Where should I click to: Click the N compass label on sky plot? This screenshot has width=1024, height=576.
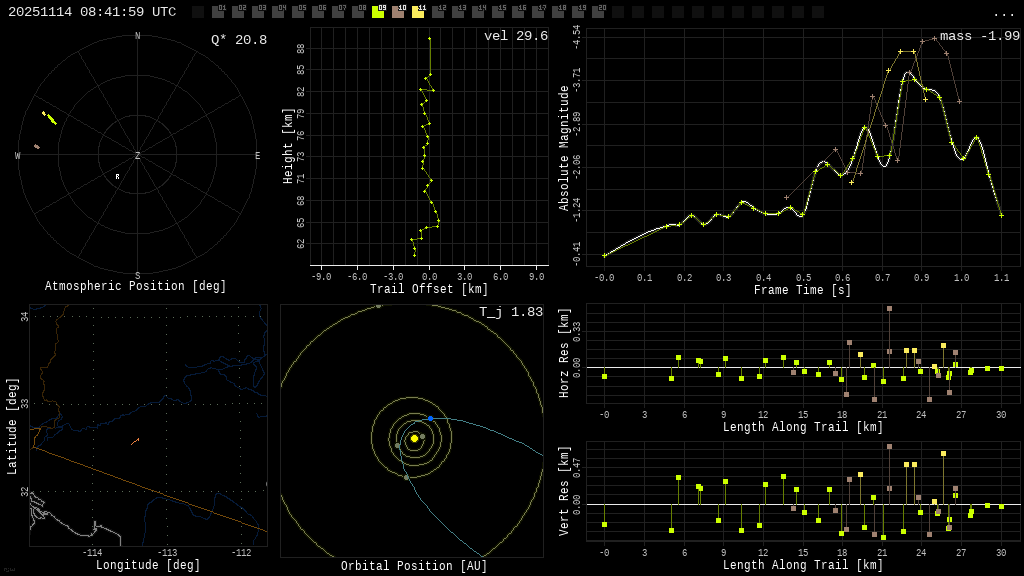(138, 36)
